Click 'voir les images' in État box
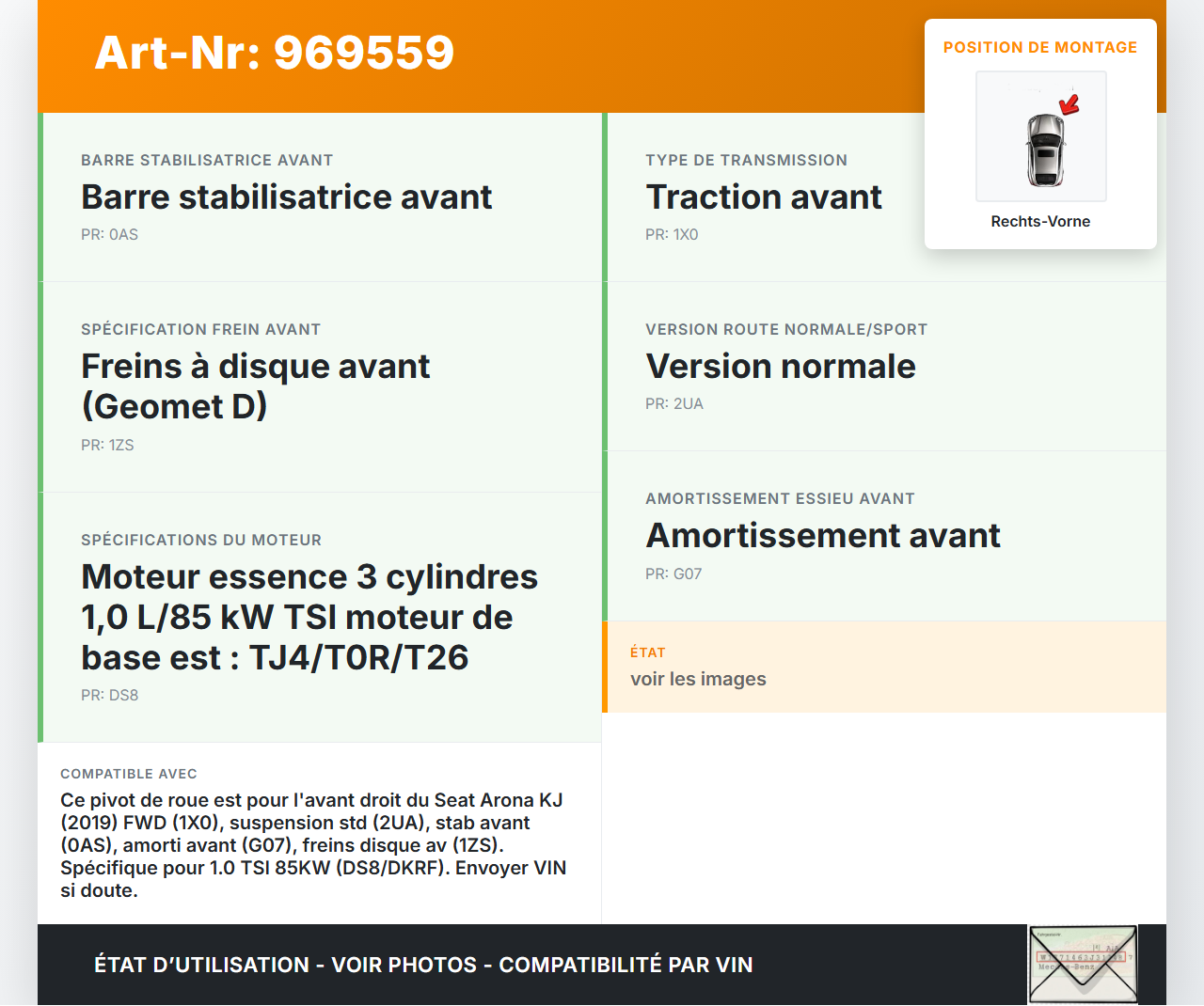The image size is (1204, 1006). coord(698,679)
